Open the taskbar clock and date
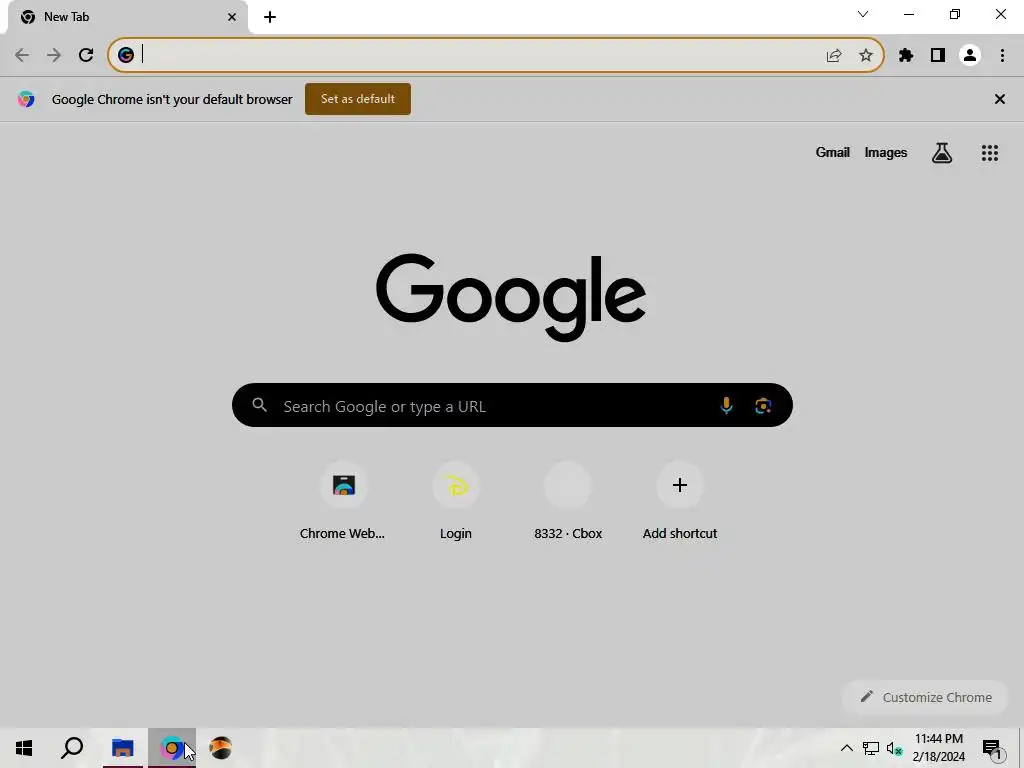The width and height of the screenshot is (1024, 768). [x=938, y=748]
